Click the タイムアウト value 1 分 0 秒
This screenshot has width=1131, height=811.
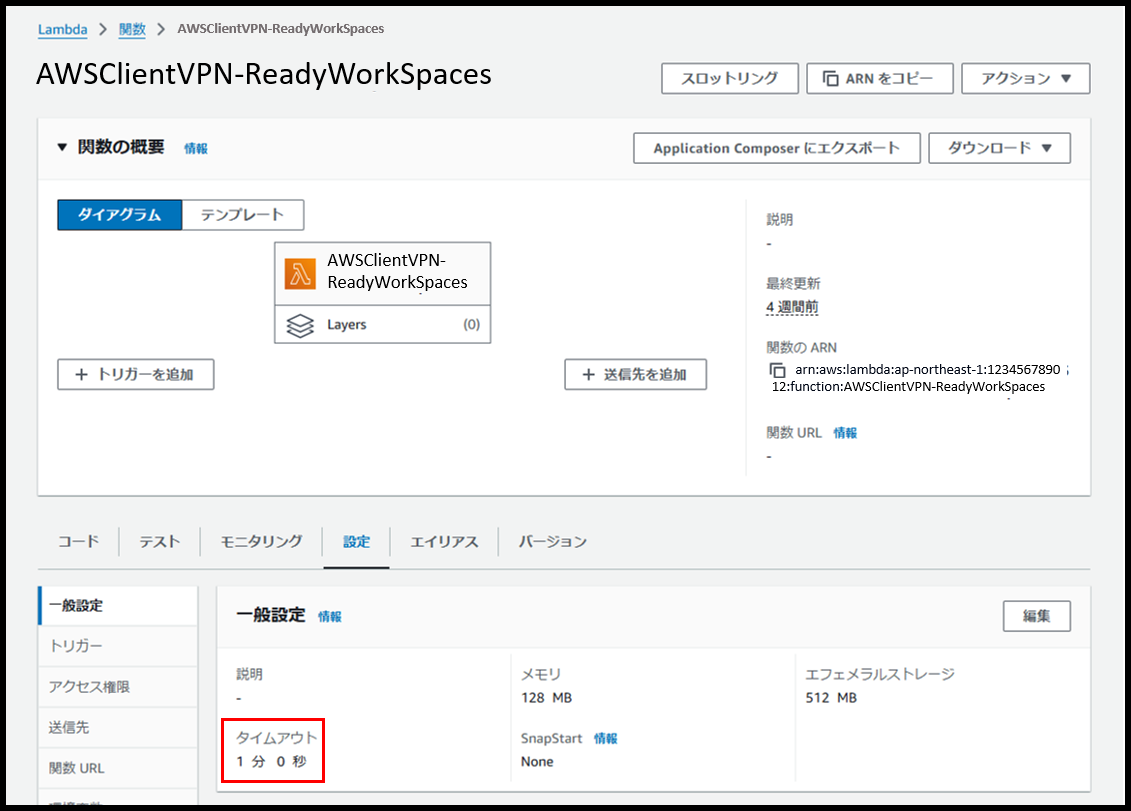[x=271, y=761]
